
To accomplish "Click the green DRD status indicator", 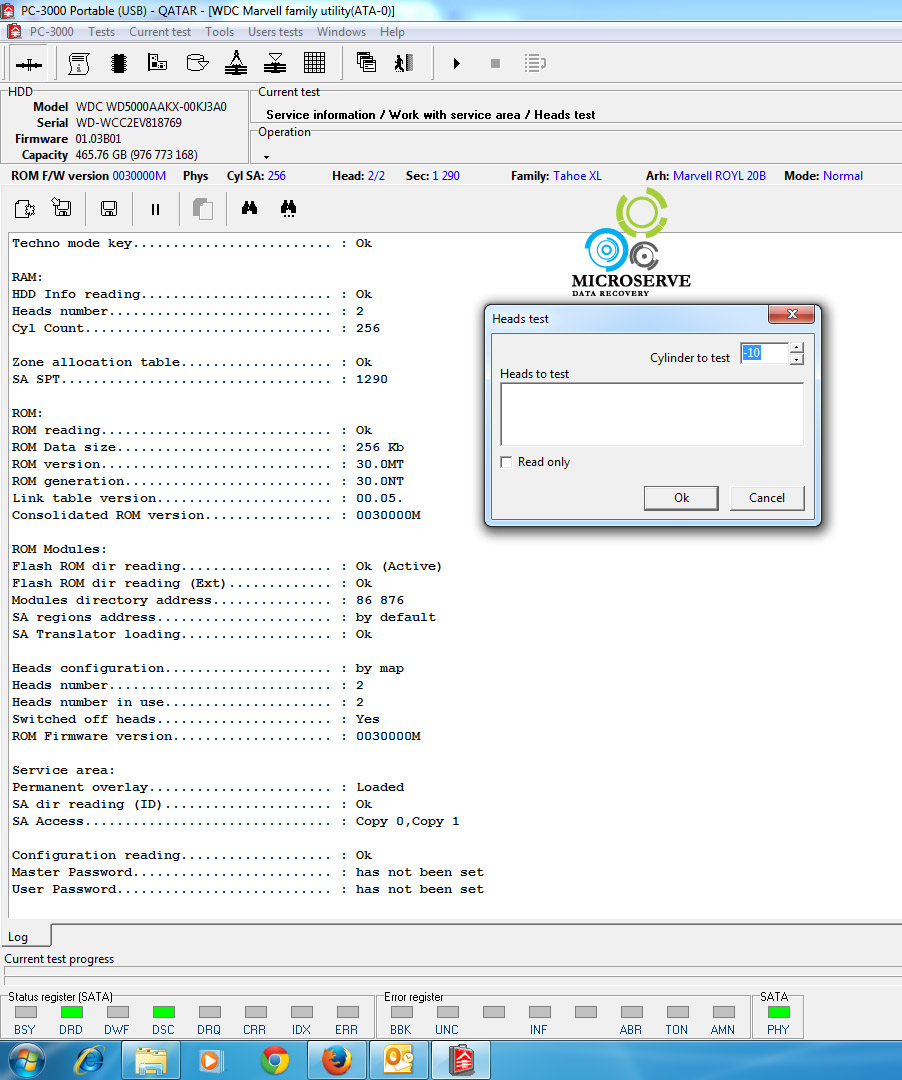I will click(x=72, y=1012).
